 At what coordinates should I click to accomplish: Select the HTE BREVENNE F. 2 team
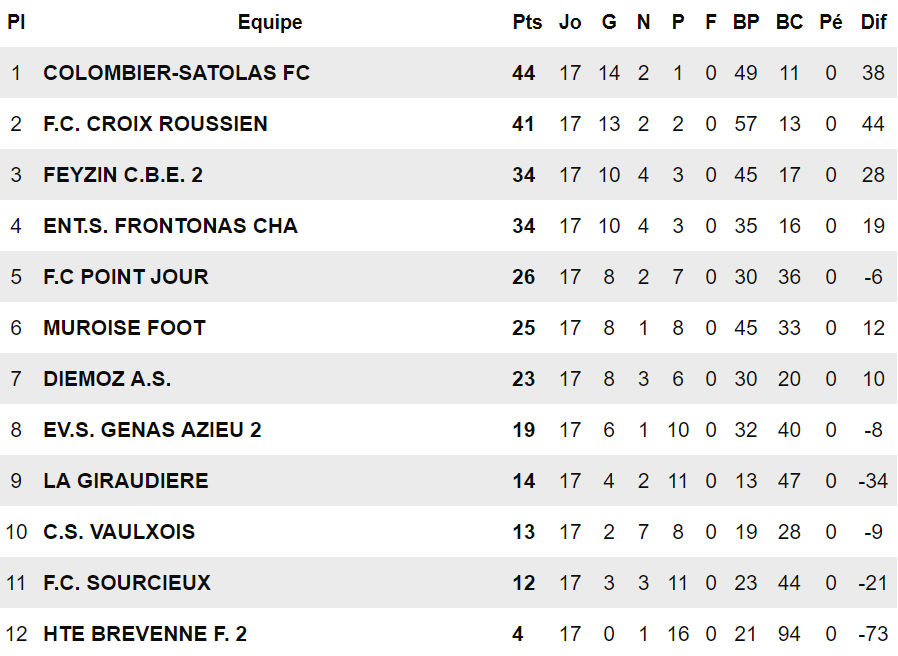tap(145, 634)
